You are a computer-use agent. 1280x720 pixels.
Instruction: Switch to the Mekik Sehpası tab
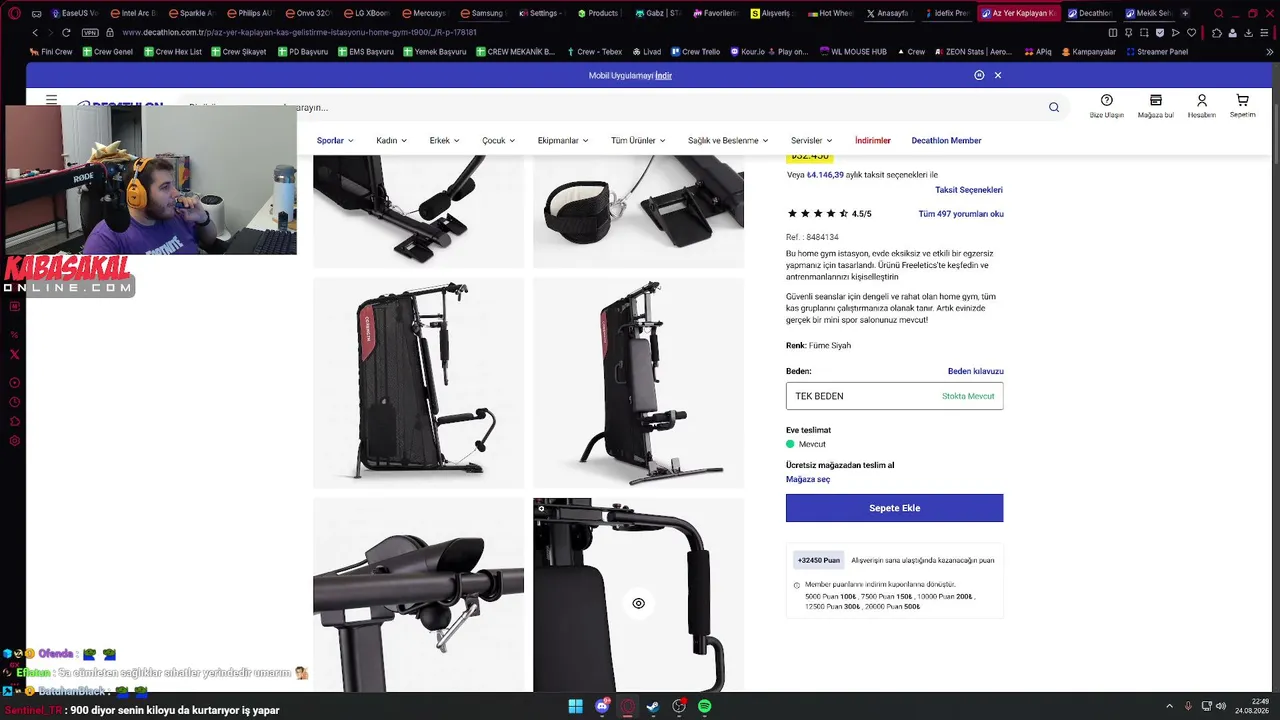[x=1148, y=13]
